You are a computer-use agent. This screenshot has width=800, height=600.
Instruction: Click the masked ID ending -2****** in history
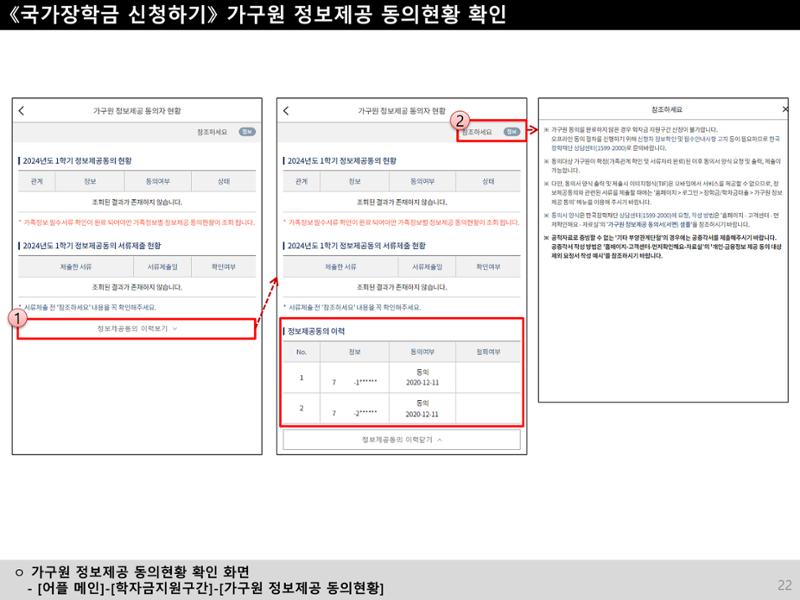point(355,413)
